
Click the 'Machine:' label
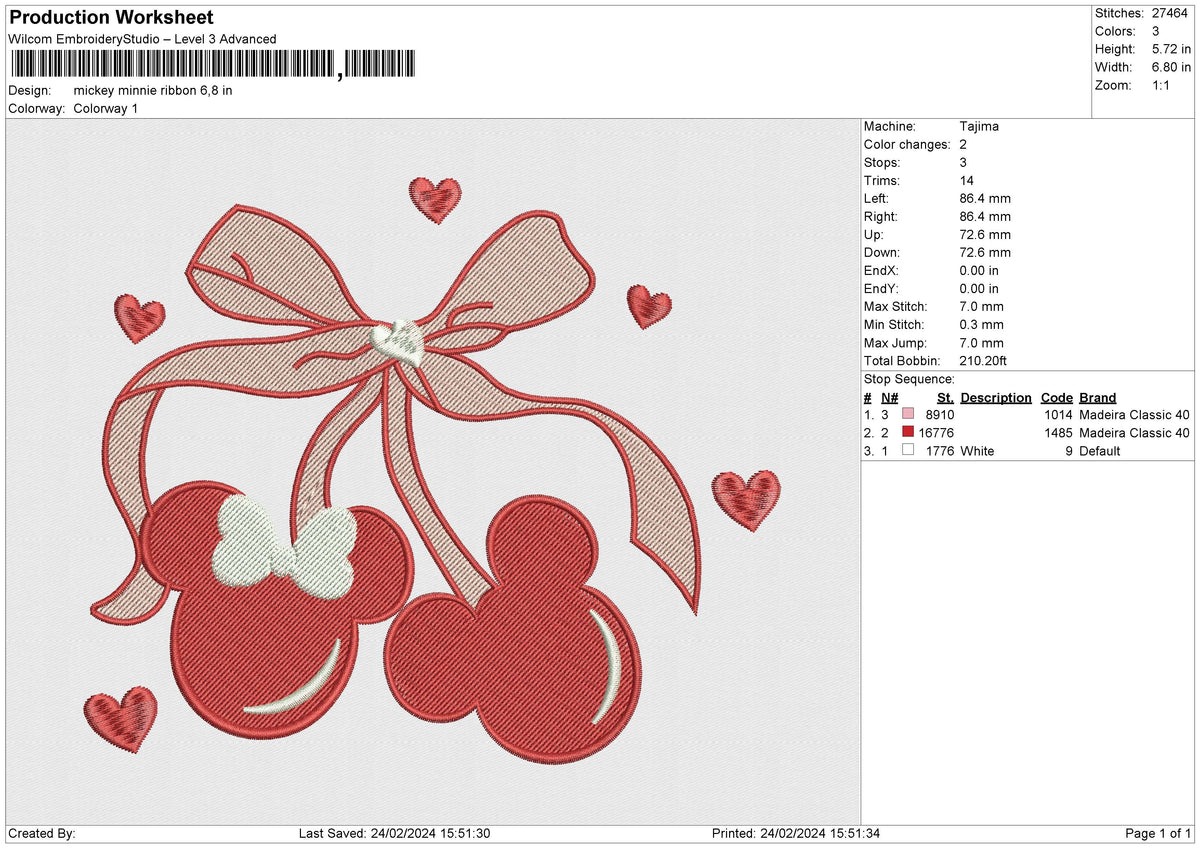(x=889, y=127)
